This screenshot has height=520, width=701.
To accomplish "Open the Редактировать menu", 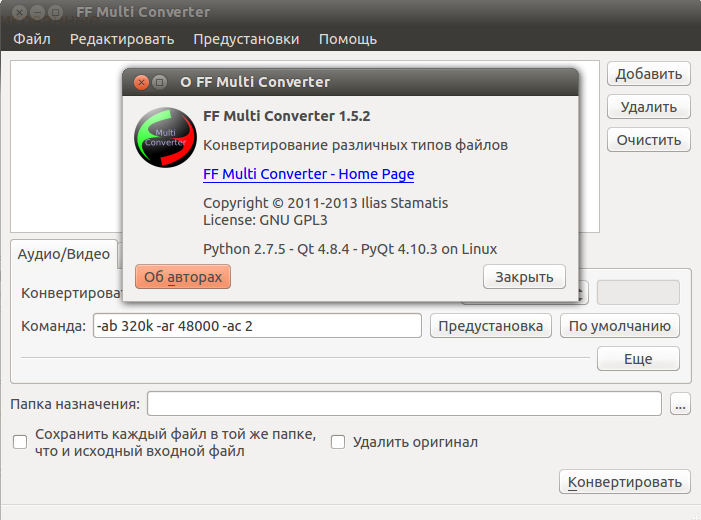I will click(x=122, y=39).
